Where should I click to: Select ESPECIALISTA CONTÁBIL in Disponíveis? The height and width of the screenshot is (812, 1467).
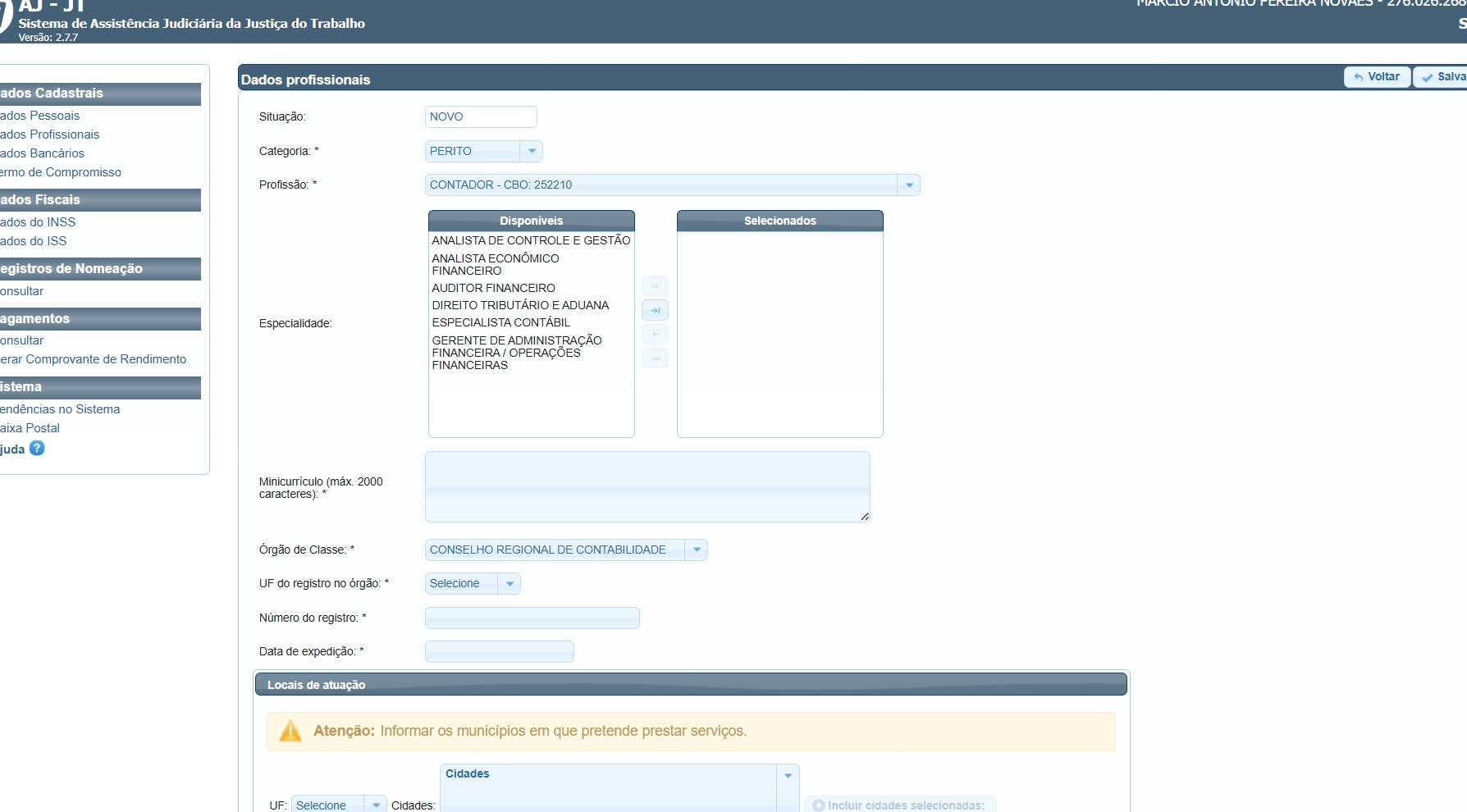click(531, 322)
